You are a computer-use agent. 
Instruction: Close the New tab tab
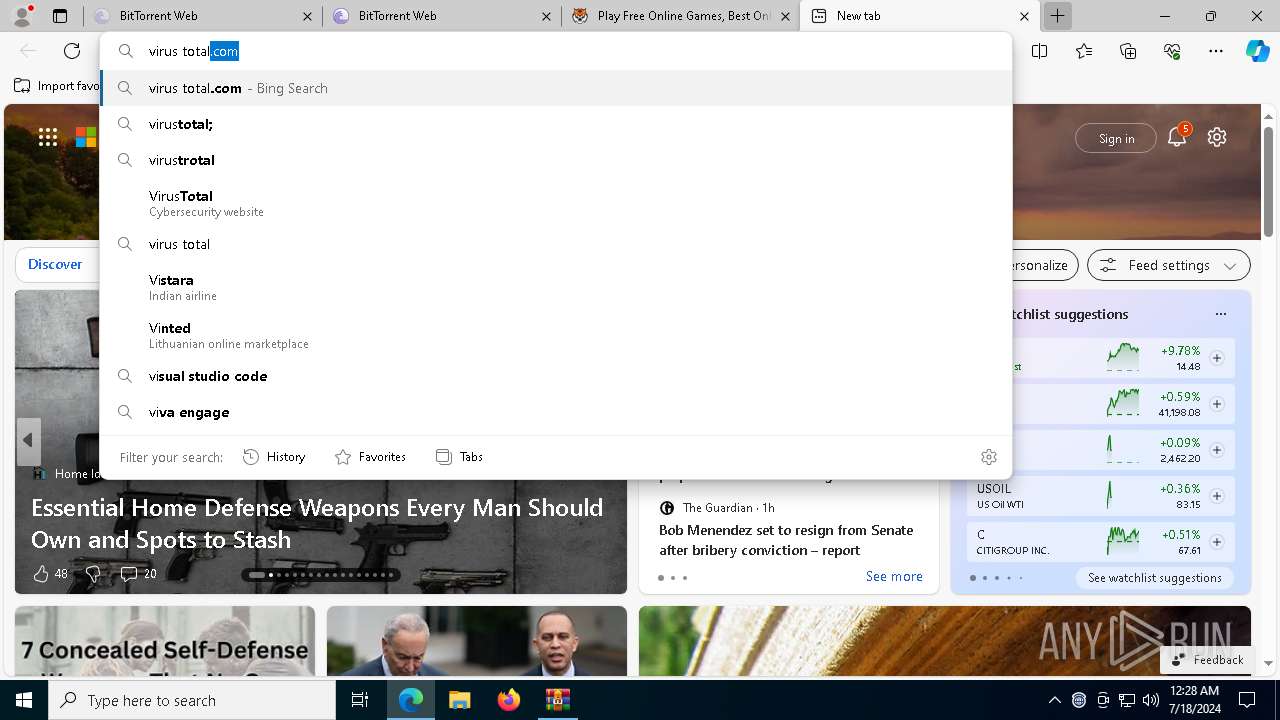pyautogui.click(x=1024, y=16)
